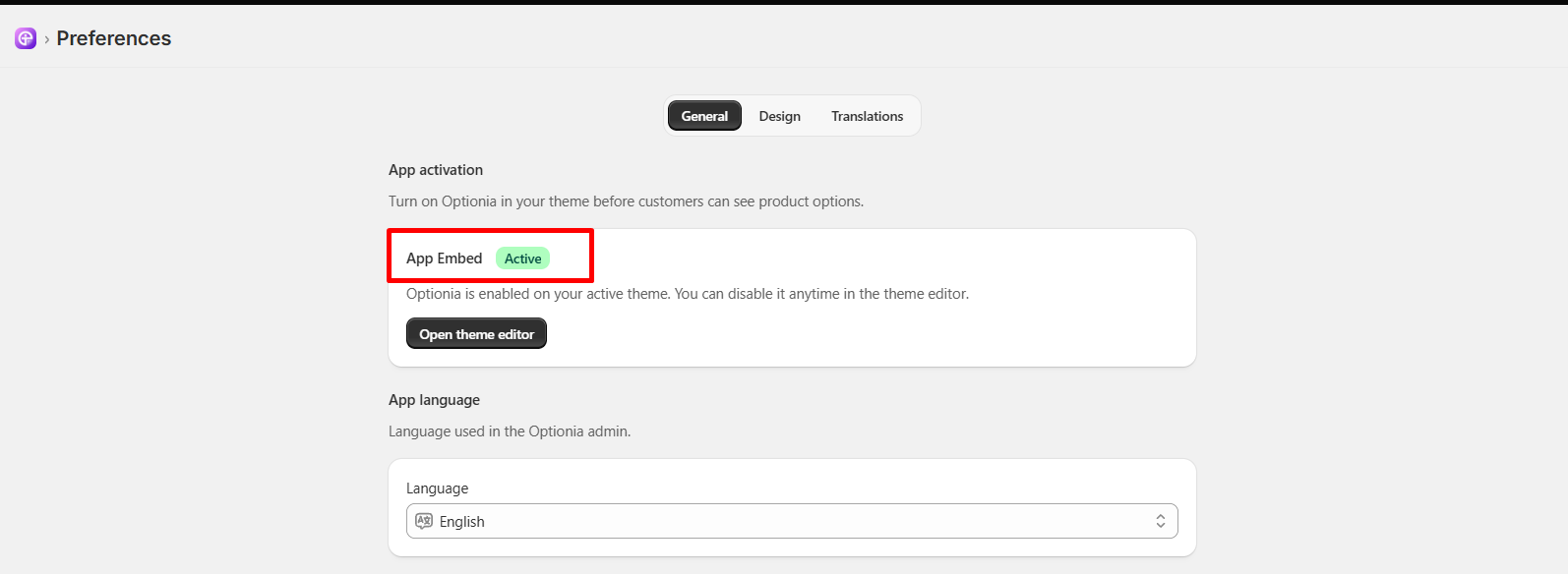Select the Preferences page title
This screenshot has height=574, width=1568.
(x=114, y=38)
